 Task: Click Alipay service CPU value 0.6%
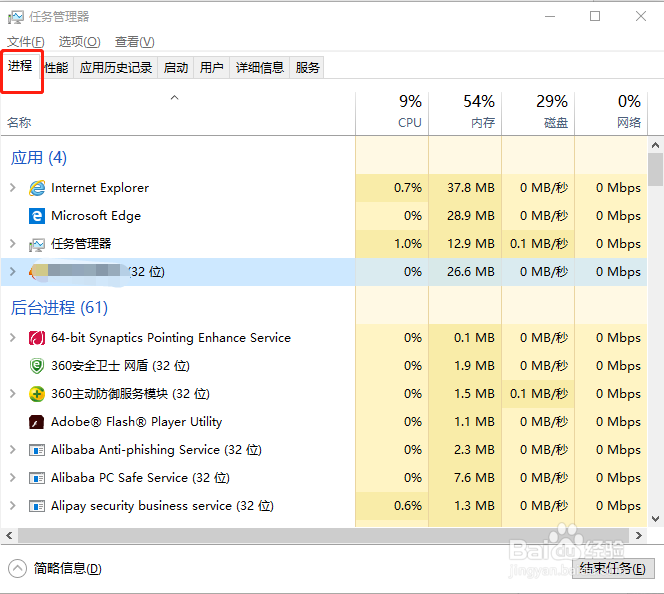(408, 506)
